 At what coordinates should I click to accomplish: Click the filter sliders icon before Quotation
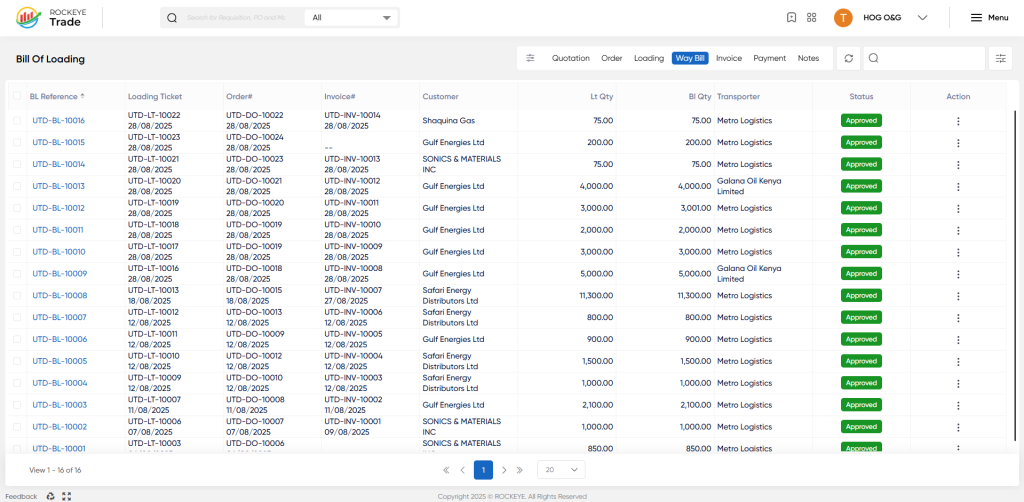pos(530,58)
